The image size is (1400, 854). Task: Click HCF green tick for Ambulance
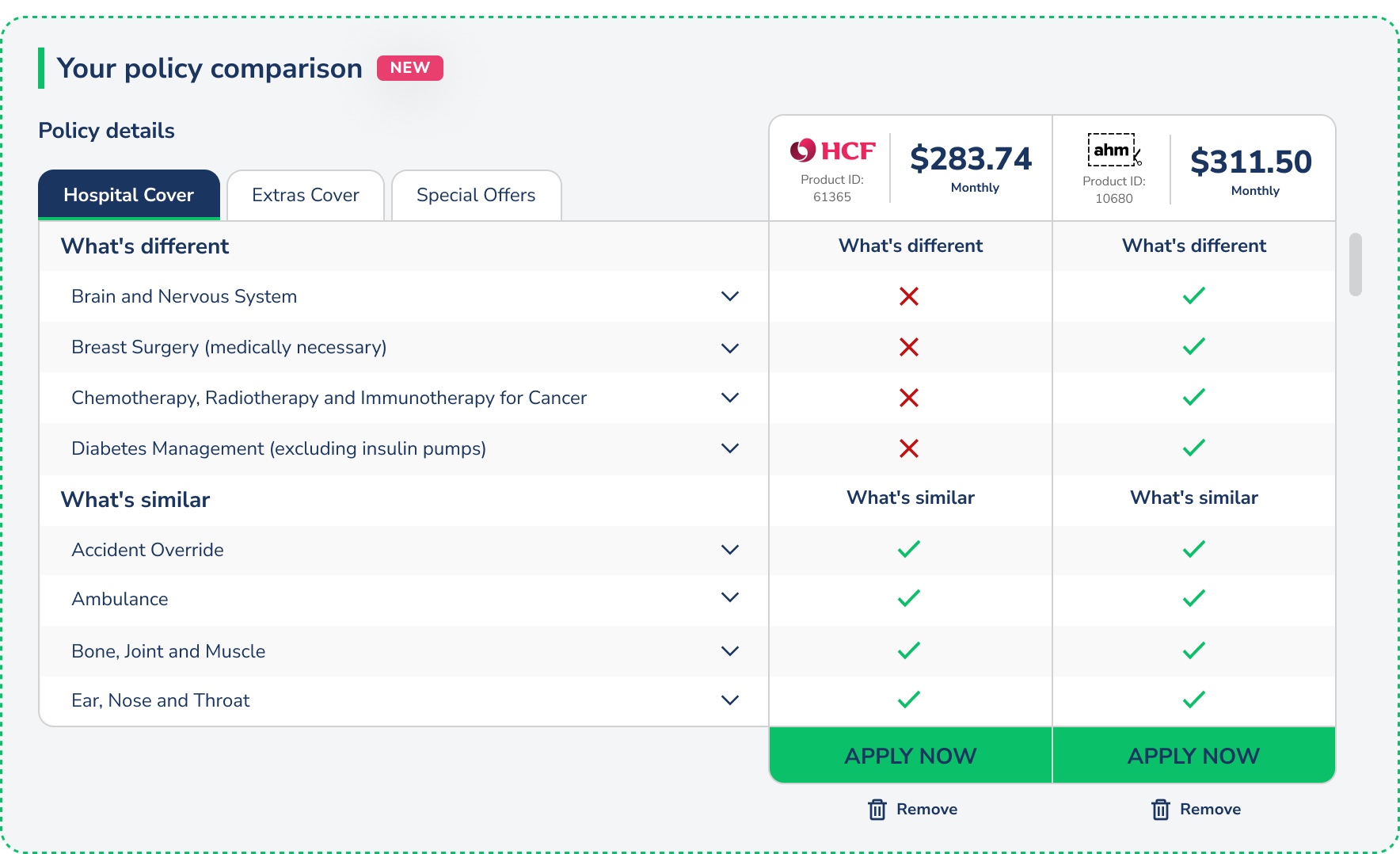tap(909, 598)
